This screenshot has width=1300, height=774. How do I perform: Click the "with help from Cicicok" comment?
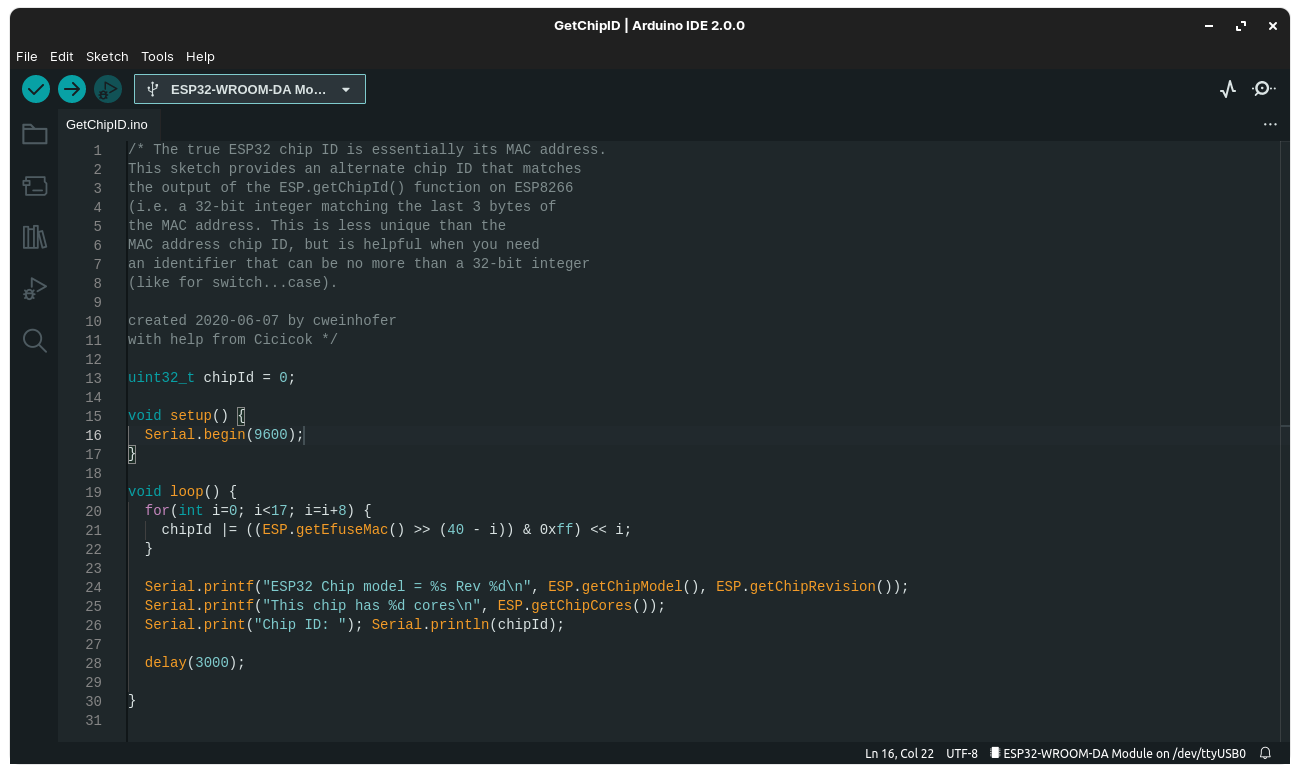[x=233, y=340]
